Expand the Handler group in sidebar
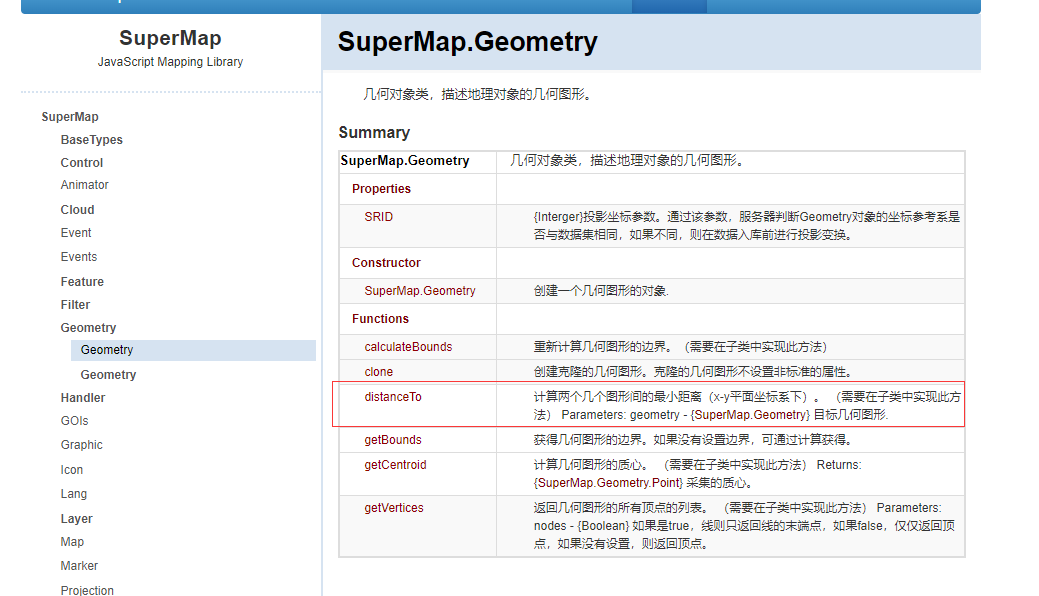Image resolution: width=1039 pixels, height=596 pixels. coord(83,398)
